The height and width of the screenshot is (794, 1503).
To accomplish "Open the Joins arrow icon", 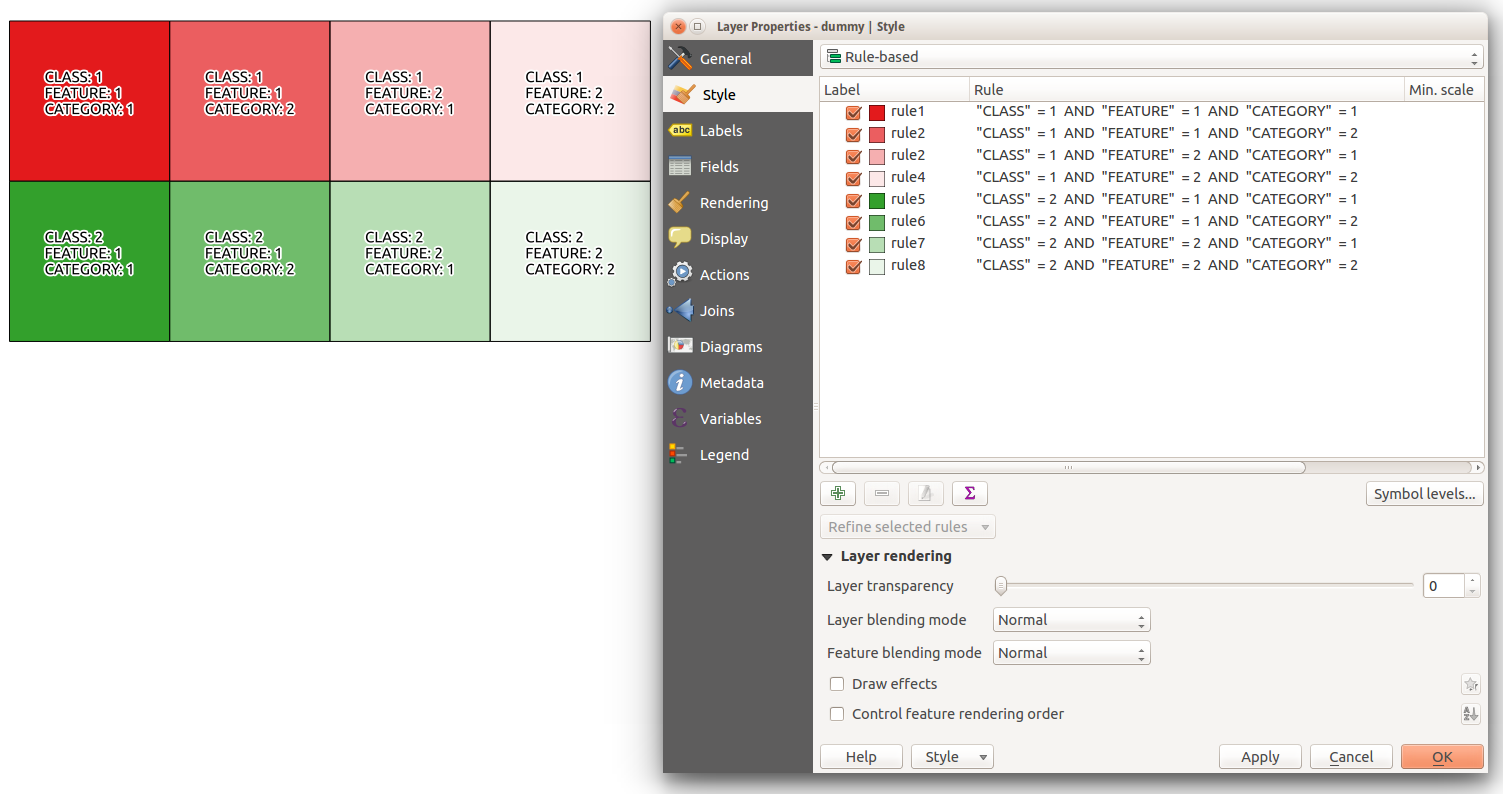I will [680, 311].
